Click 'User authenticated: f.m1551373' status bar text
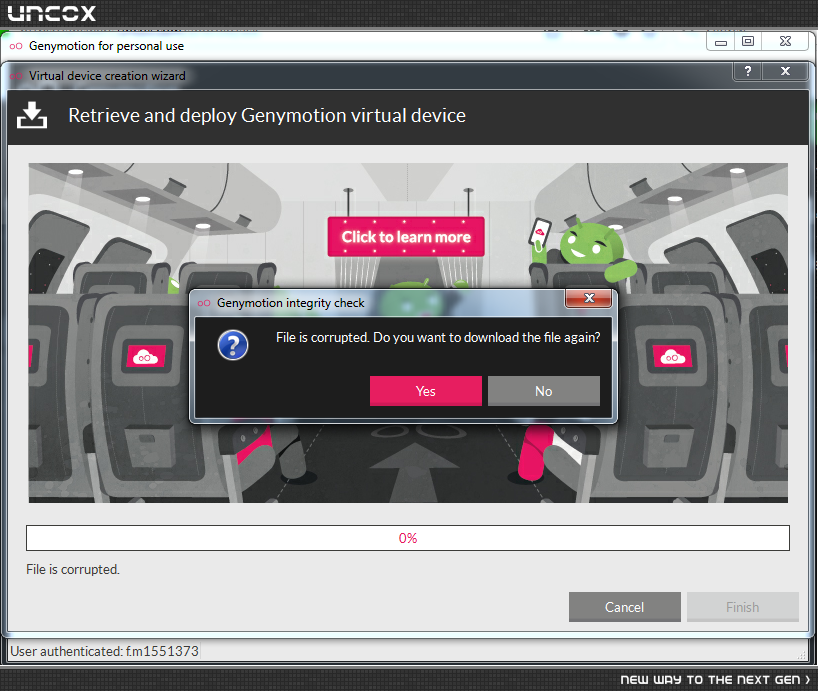 [x=104, y=651]
